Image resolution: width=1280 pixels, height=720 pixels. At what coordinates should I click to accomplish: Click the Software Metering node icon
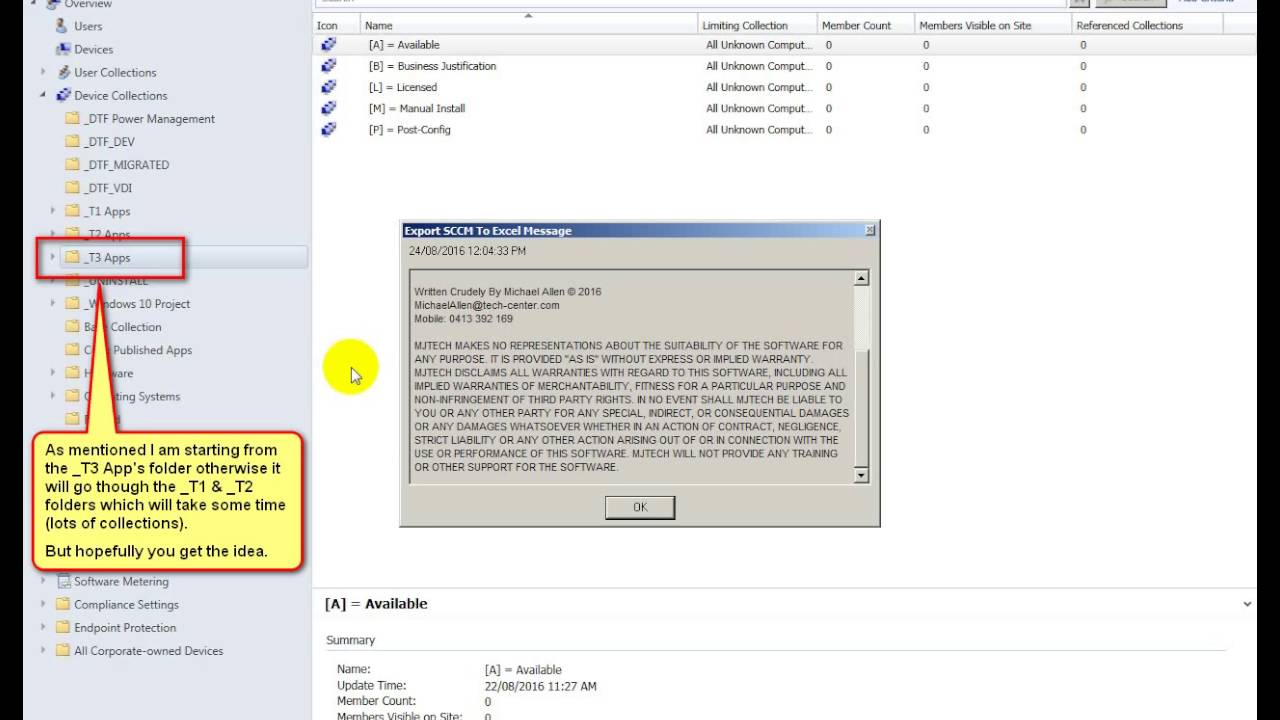[64, 581]
